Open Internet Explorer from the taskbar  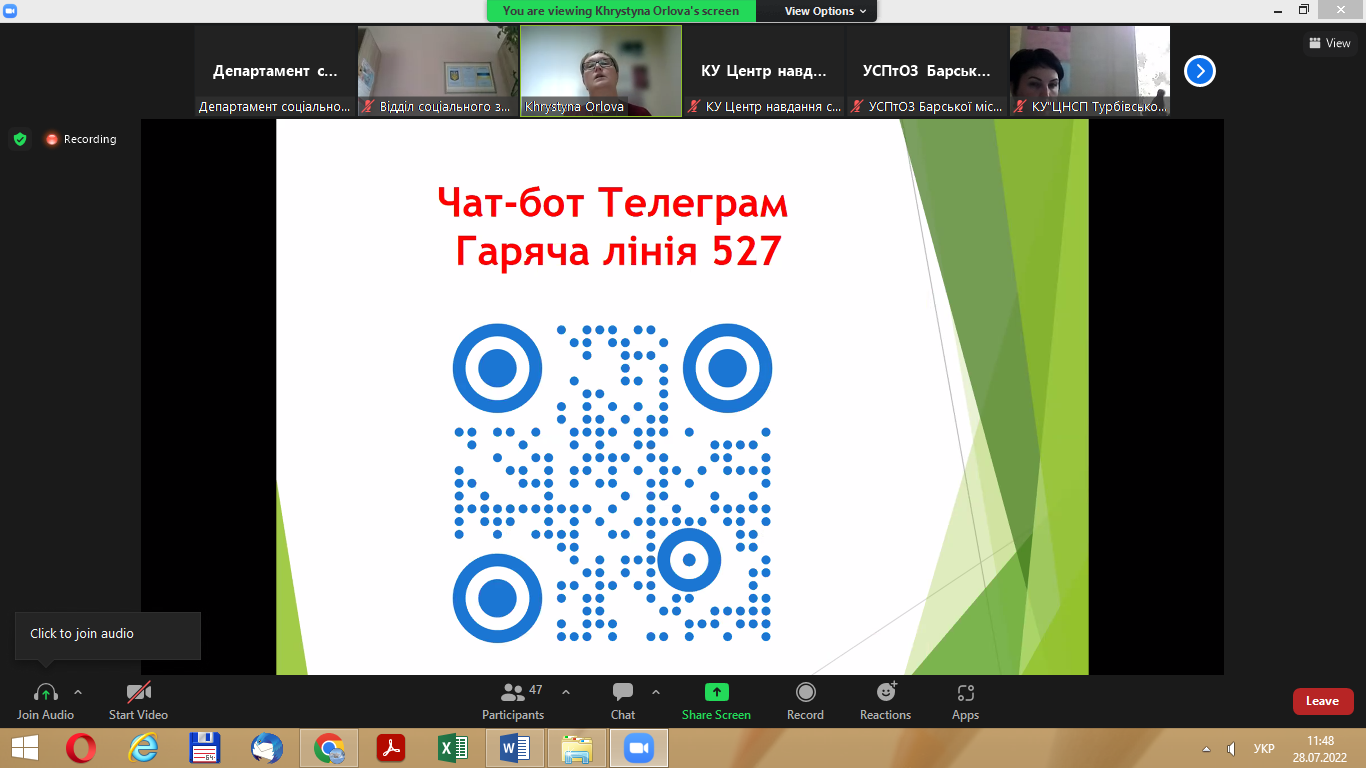pos(143,748)
